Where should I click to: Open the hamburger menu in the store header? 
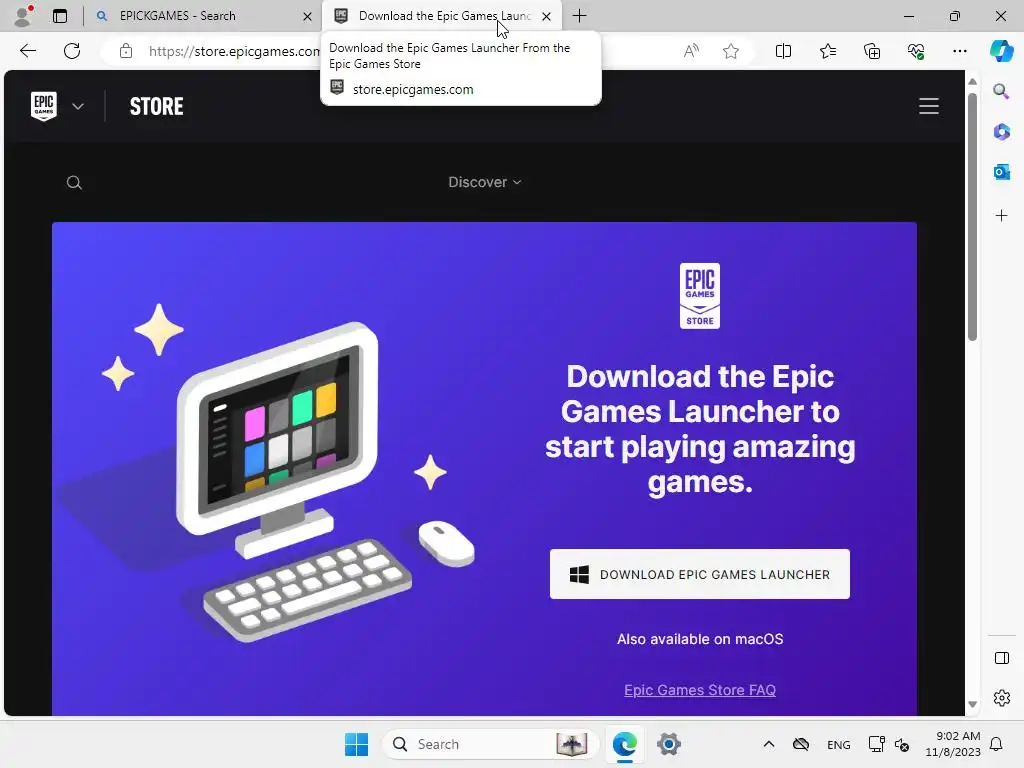point(929,106)
